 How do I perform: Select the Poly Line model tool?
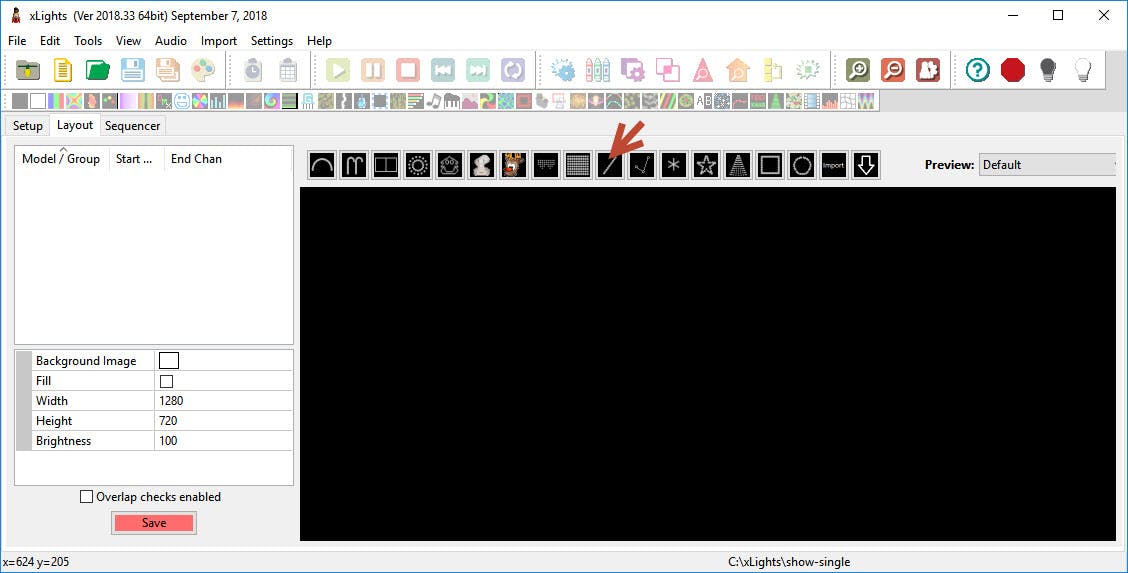click(642, 165)
